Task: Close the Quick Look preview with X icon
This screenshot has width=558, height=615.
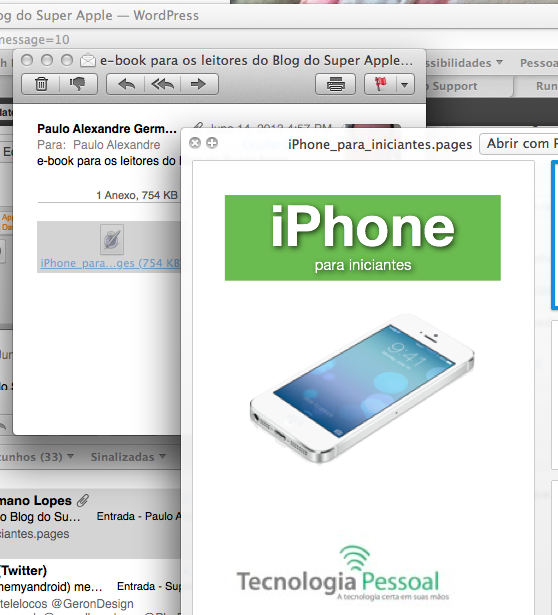Action: tap(194, 143)
